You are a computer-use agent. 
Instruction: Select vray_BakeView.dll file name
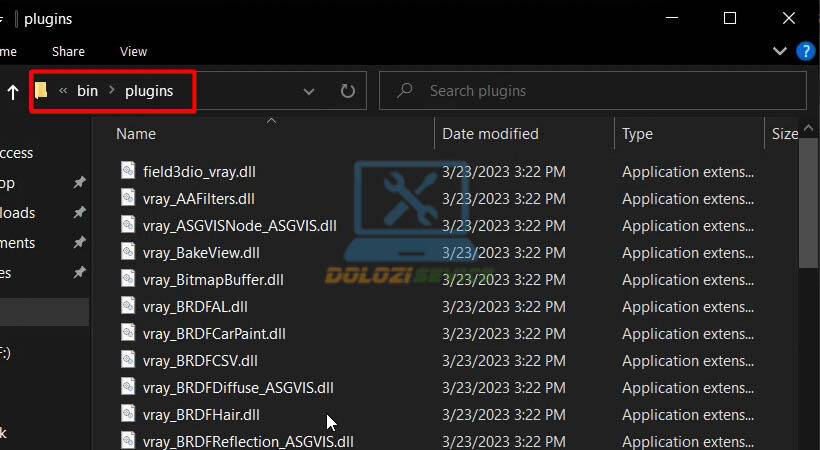click(x=201, y=253)
